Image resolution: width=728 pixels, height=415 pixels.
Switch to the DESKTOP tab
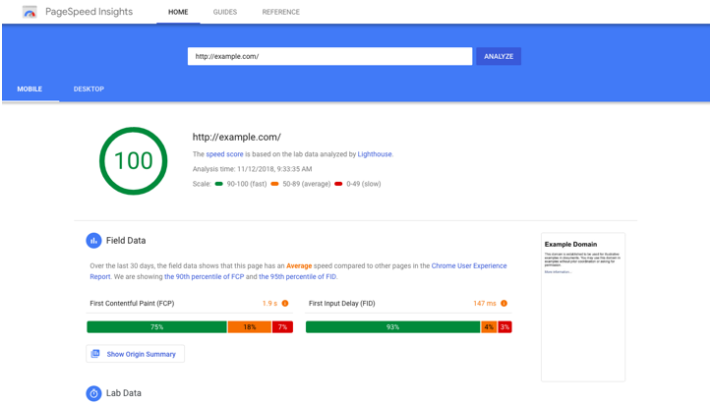pyautogui.click(x=89, y=89)
